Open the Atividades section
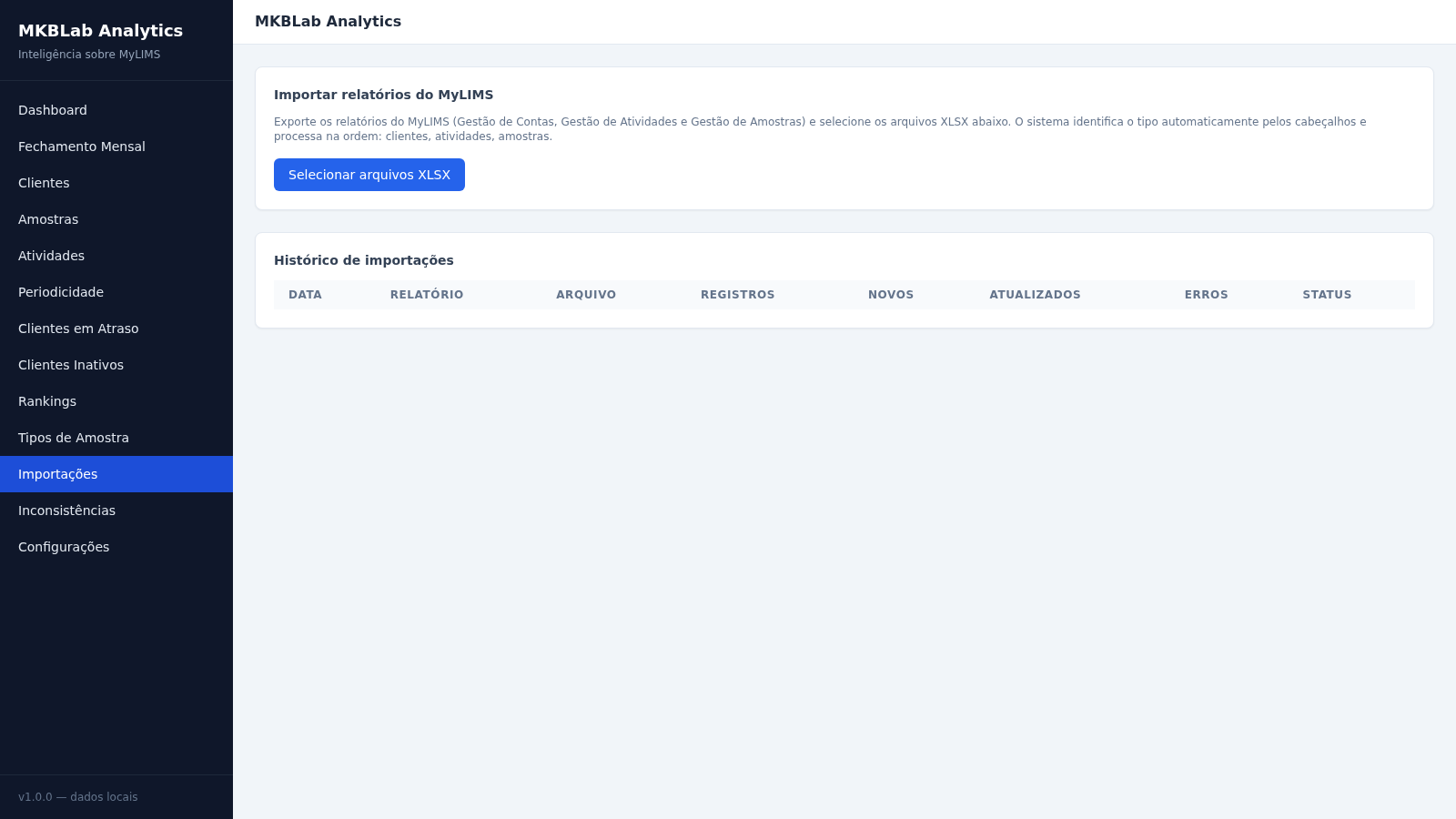Viewport: 1456px width, 819px height. click(x=116, y=256)
